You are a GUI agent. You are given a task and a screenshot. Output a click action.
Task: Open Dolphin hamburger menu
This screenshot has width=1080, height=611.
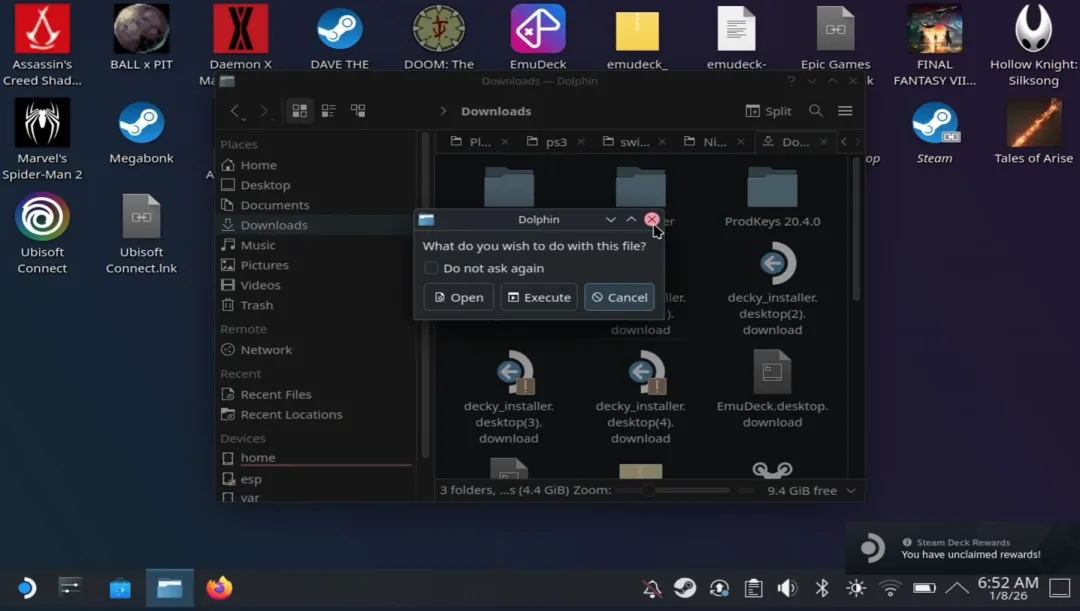pos(845,111)
